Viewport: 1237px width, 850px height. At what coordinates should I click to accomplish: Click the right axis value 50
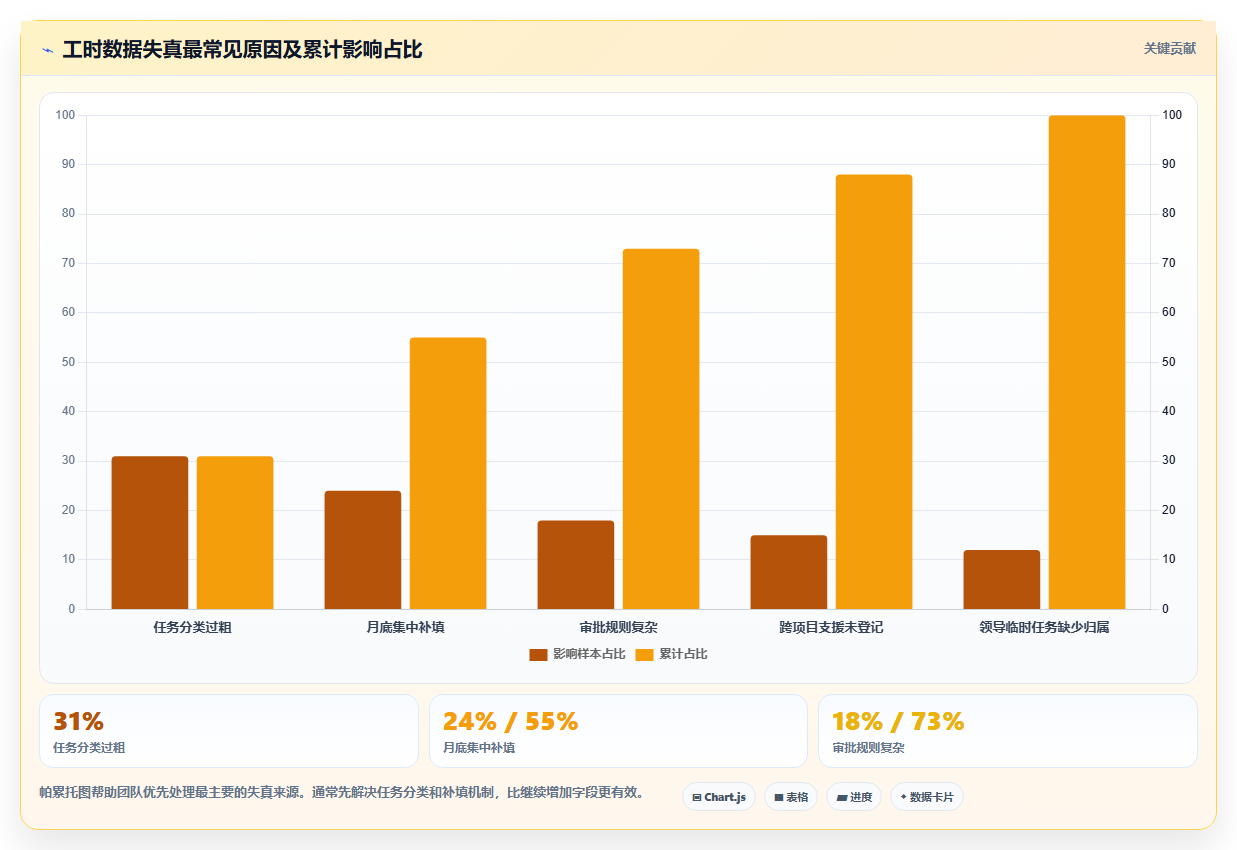1169,362
